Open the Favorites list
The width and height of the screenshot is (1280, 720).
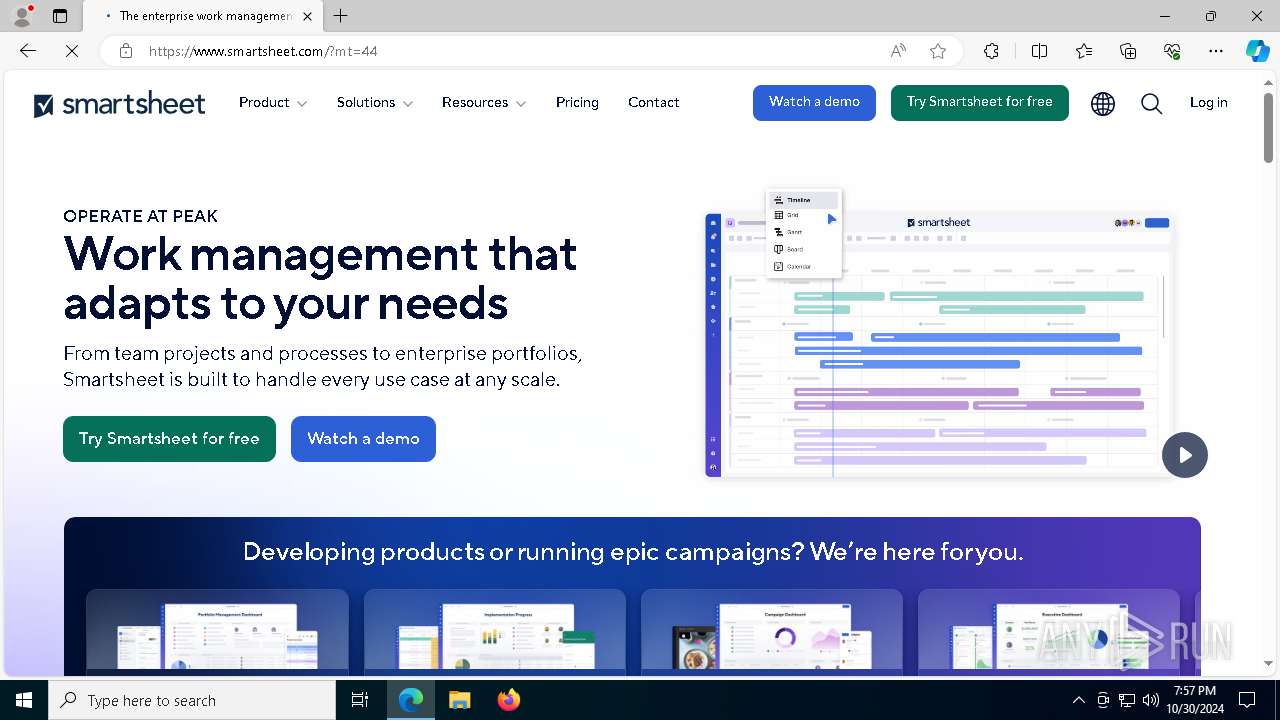(1084, 51)
